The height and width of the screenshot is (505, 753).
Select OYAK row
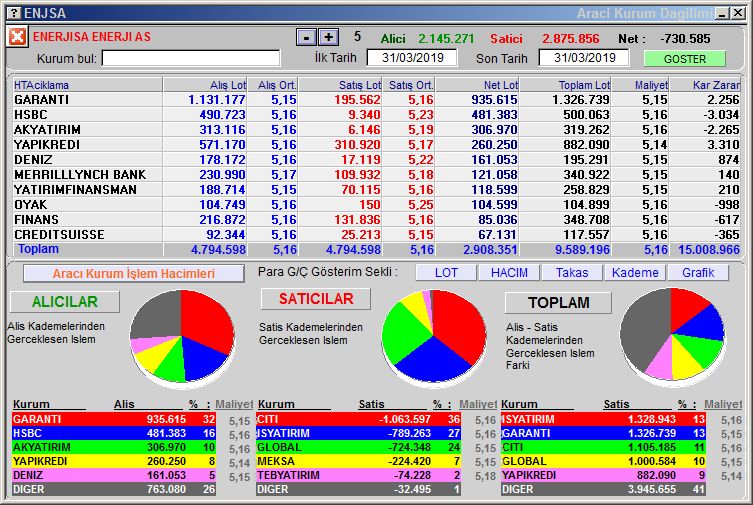376,204
